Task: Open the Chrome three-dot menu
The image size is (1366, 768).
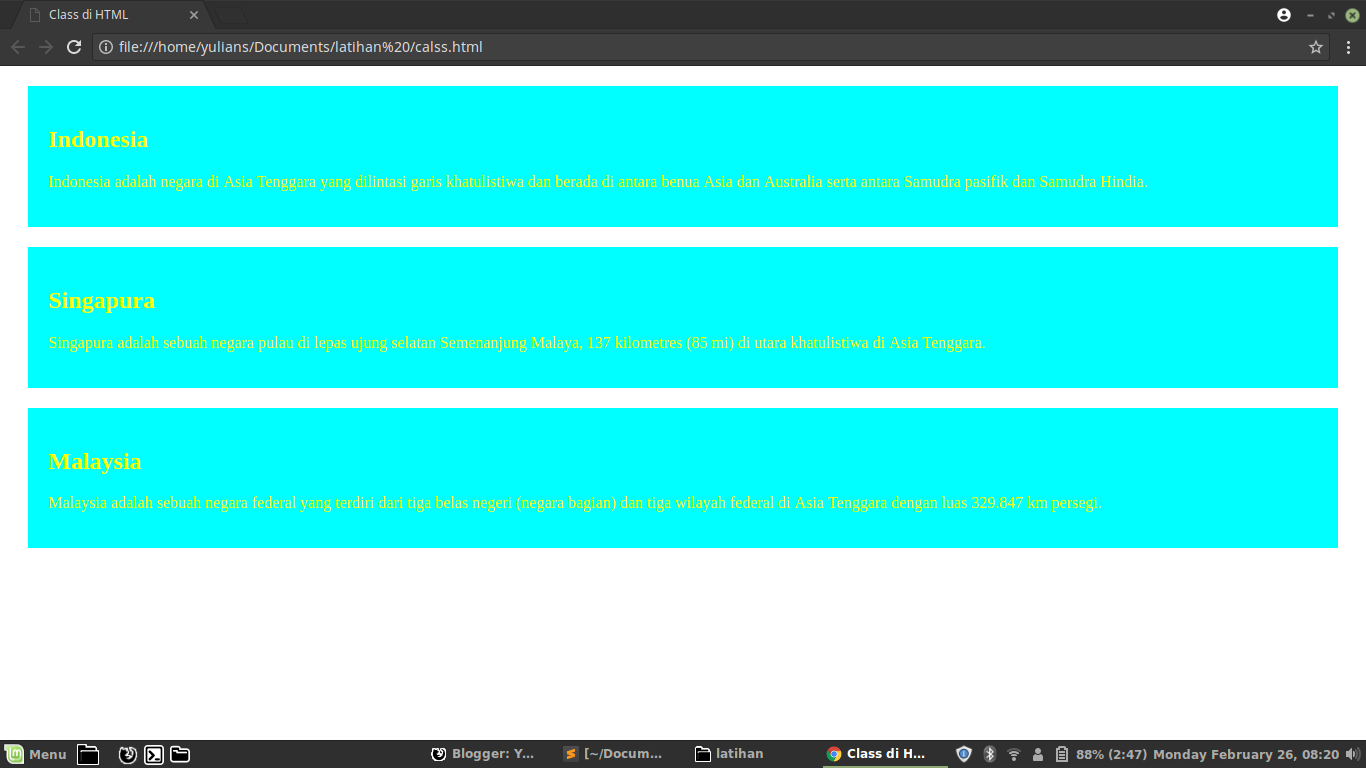Action: coord(1348,47)
